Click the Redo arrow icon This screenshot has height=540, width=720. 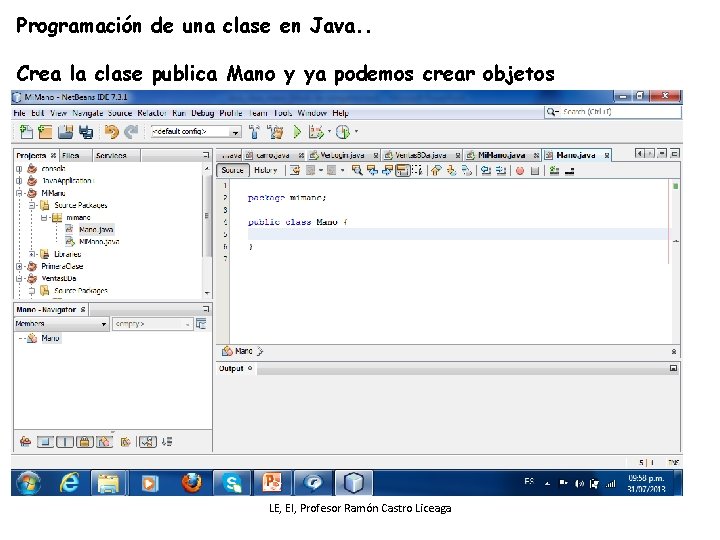131,132
